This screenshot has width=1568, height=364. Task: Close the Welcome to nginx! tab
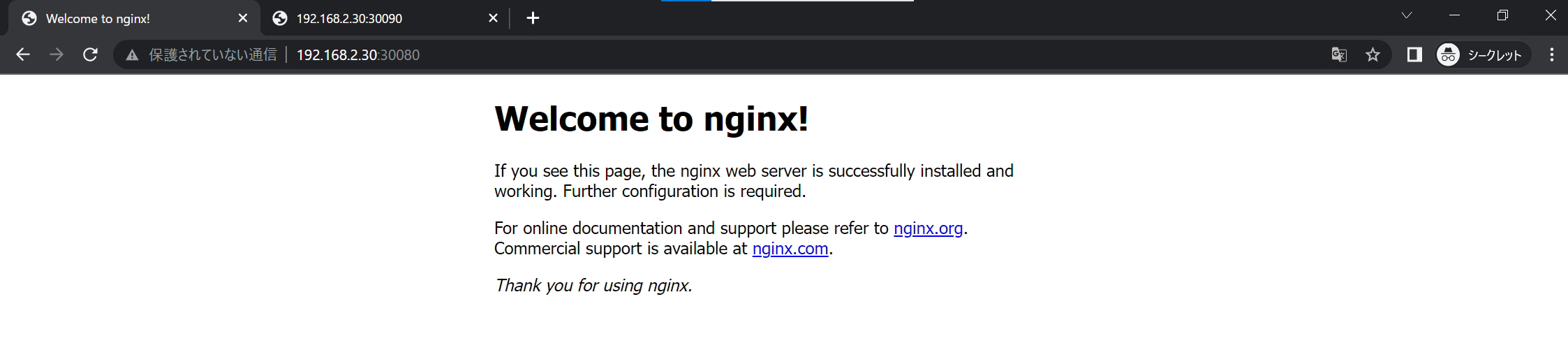click(243, 18)
